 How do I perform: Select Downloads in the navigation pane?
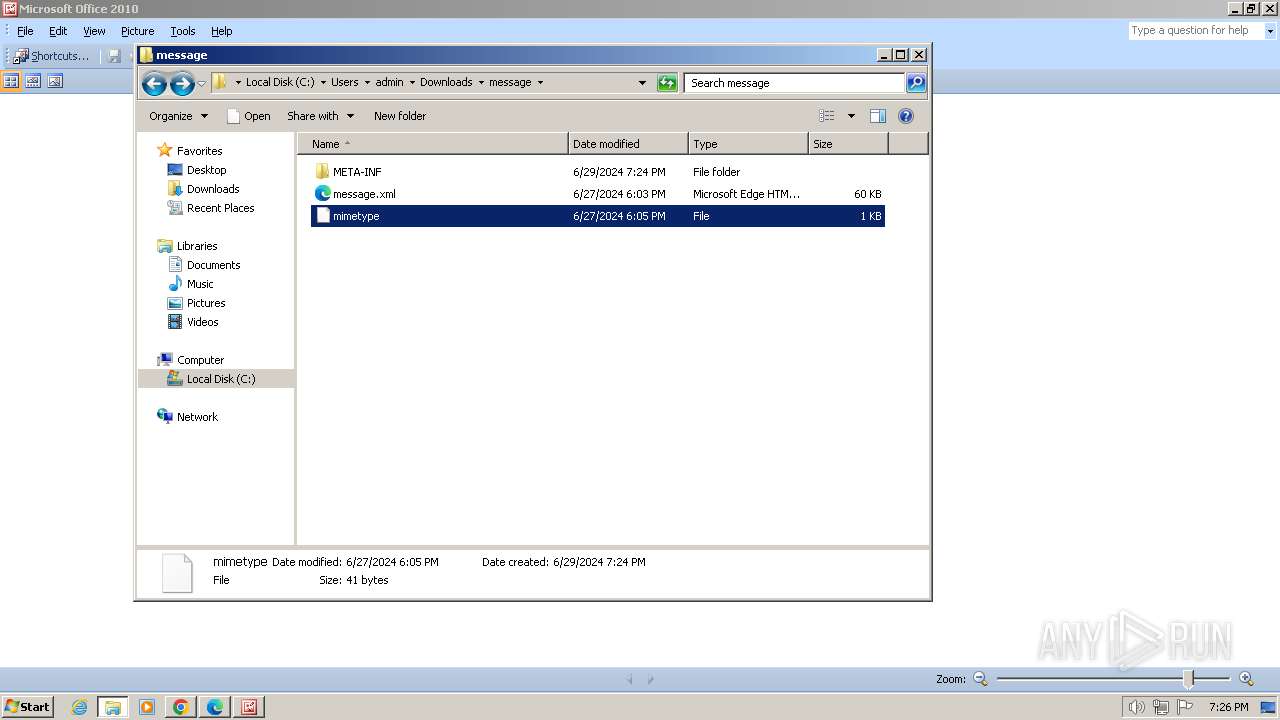[213, 189]
